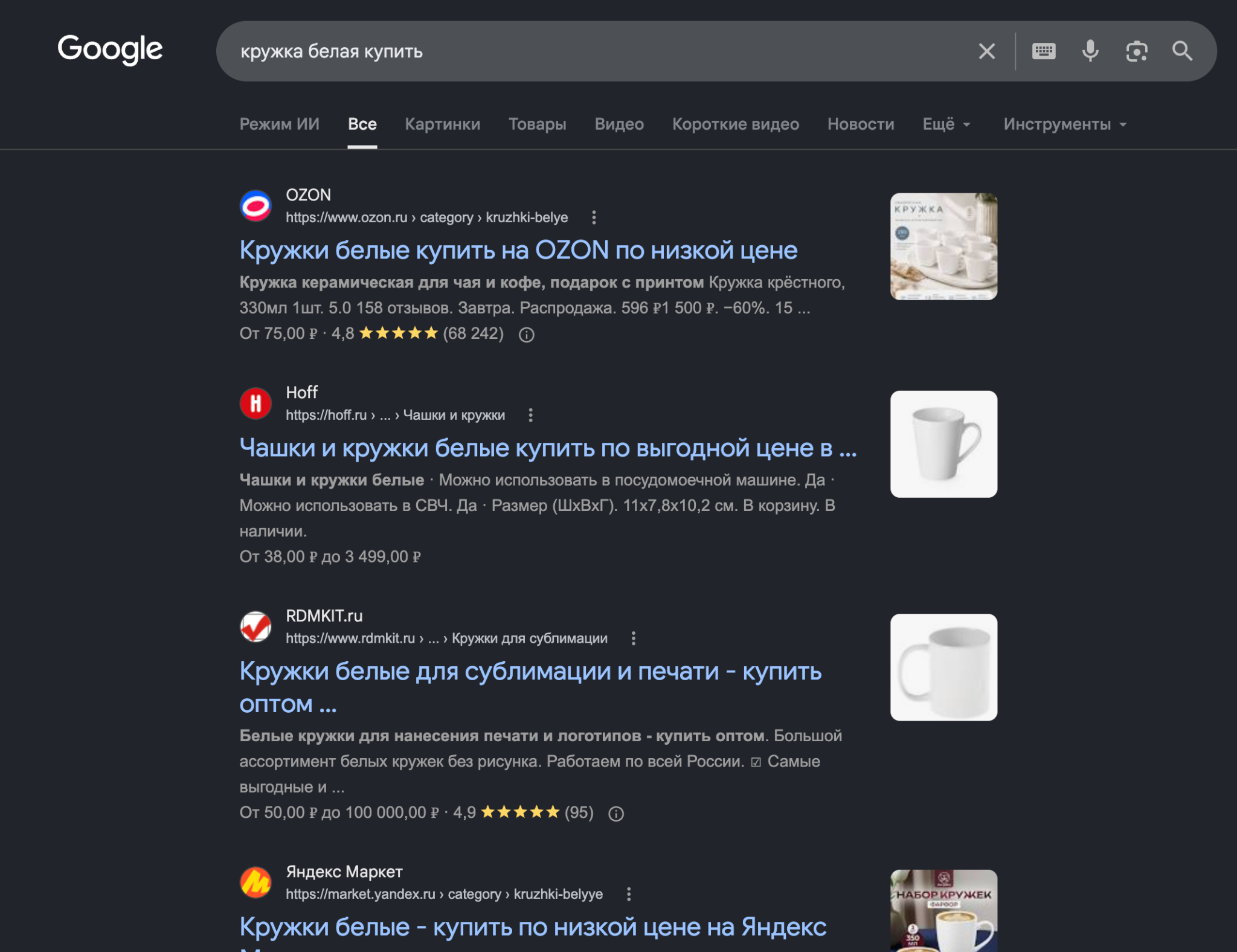Image resolution: width=1237 pixels, height=952 pixels.
Task: Expand the Инструменты dropdown
Action: 1065,124
